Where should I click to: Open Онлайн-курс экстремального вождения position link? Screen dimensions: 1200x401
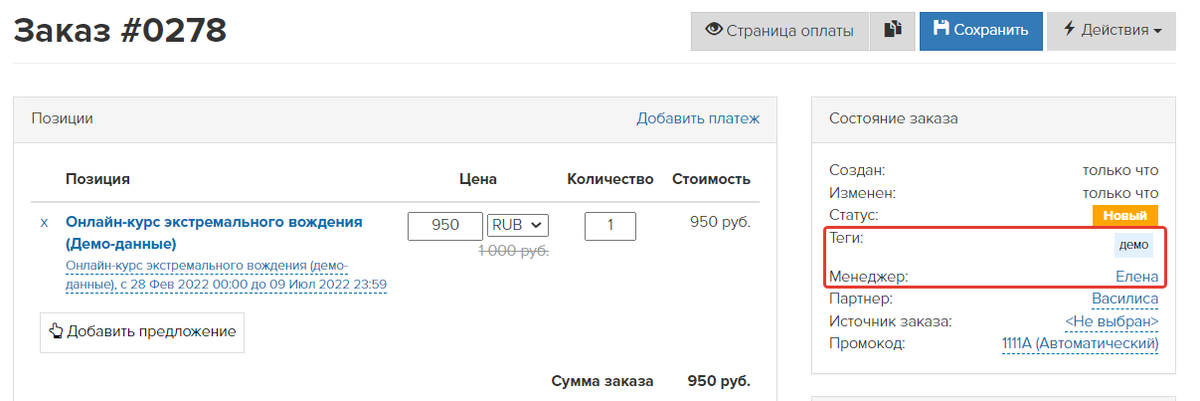(x=214, y=232)
